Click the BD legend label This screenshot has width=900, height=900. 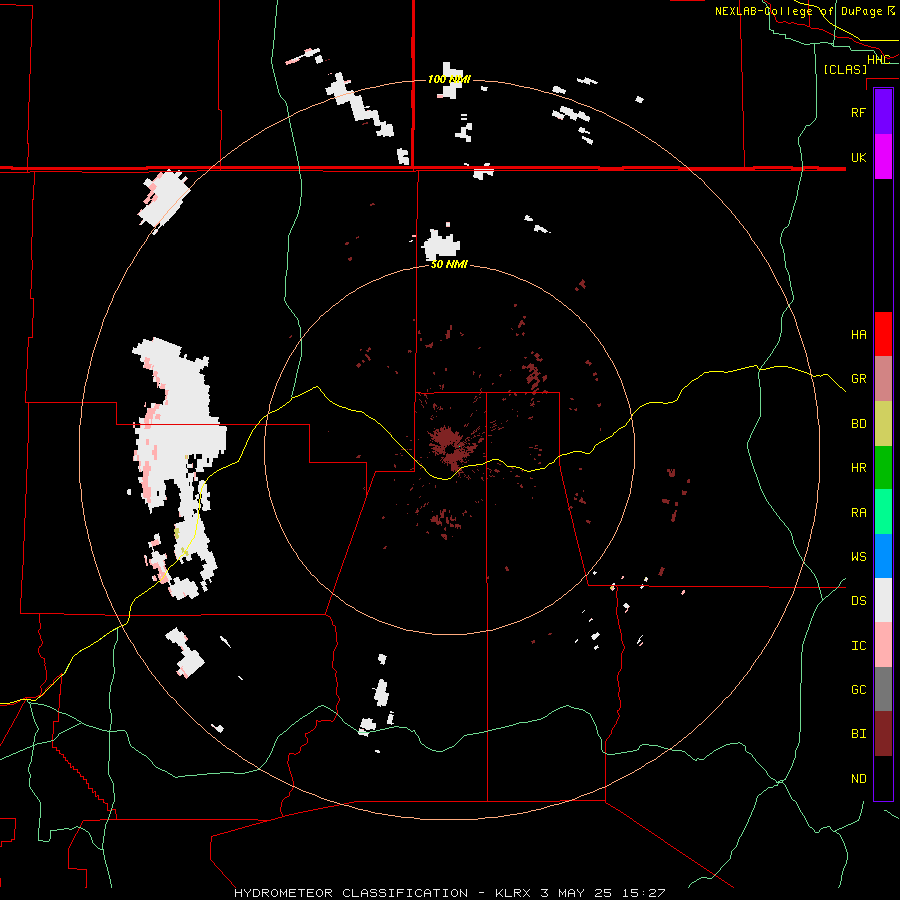[x=858, y=424]
